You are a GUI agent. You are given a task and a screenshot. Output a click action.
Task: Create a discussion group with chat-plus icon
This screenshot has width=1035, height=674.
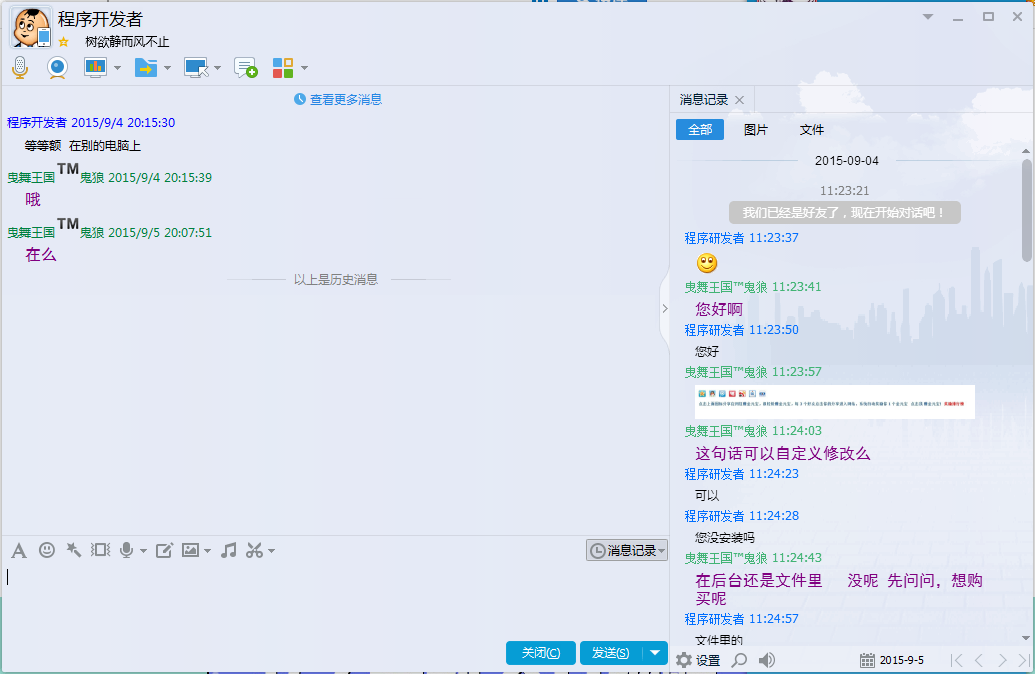pyautogui.click(x=246, y=67)
